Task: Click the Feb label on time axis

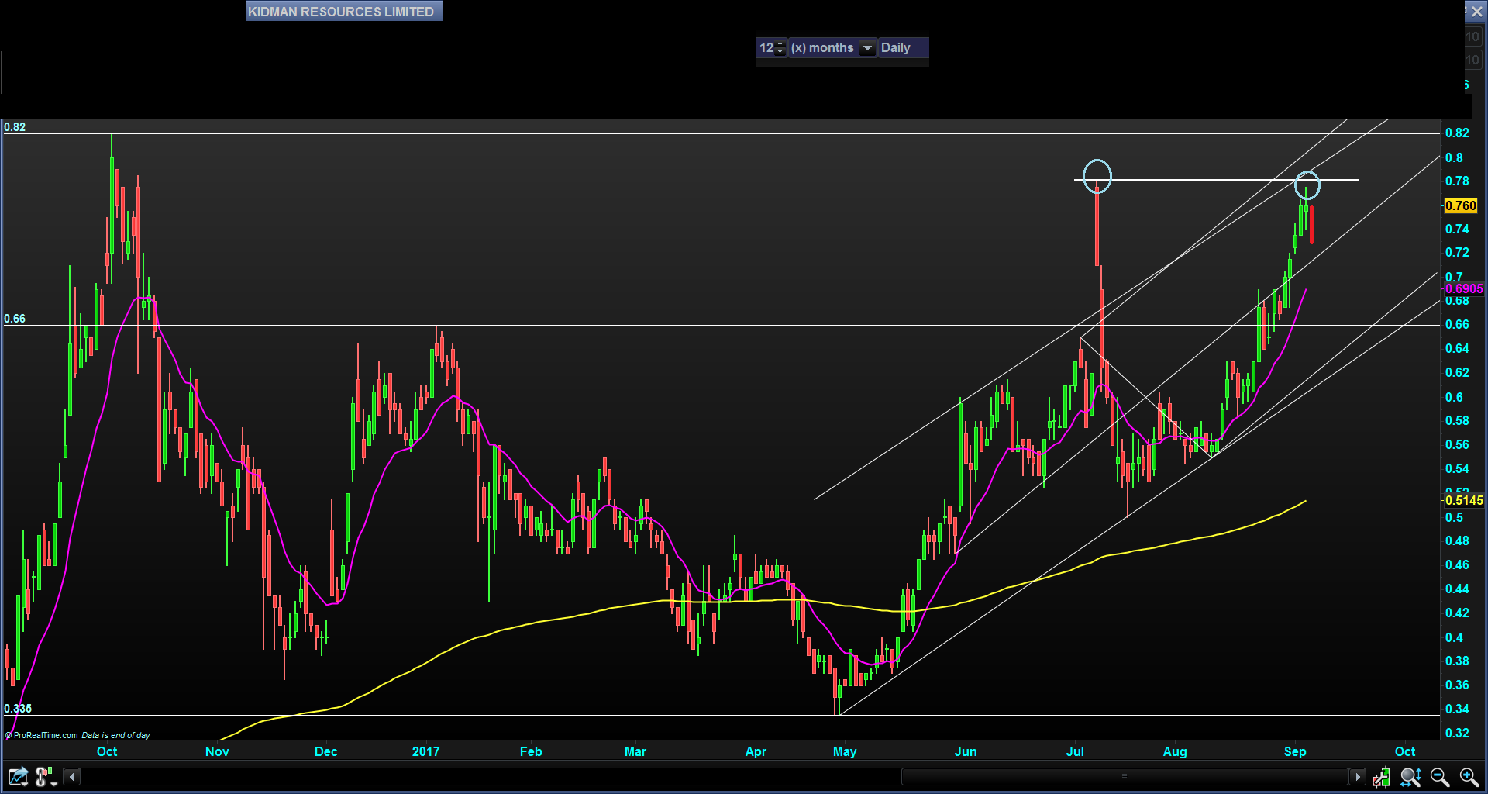Action: point(531,751)
